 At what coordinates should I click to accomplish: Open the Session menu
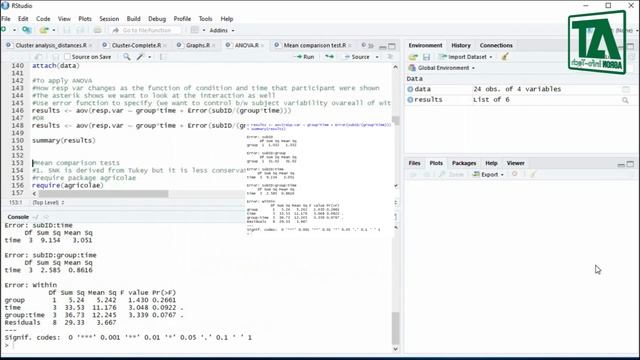(x=109, y=19)
